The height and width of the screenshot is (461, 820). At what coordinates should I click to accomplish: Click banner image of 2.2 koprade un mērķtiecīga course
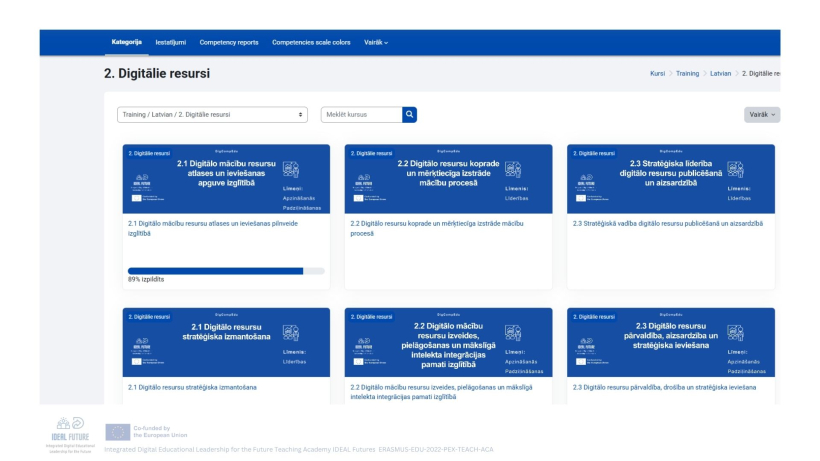point(448,179)
